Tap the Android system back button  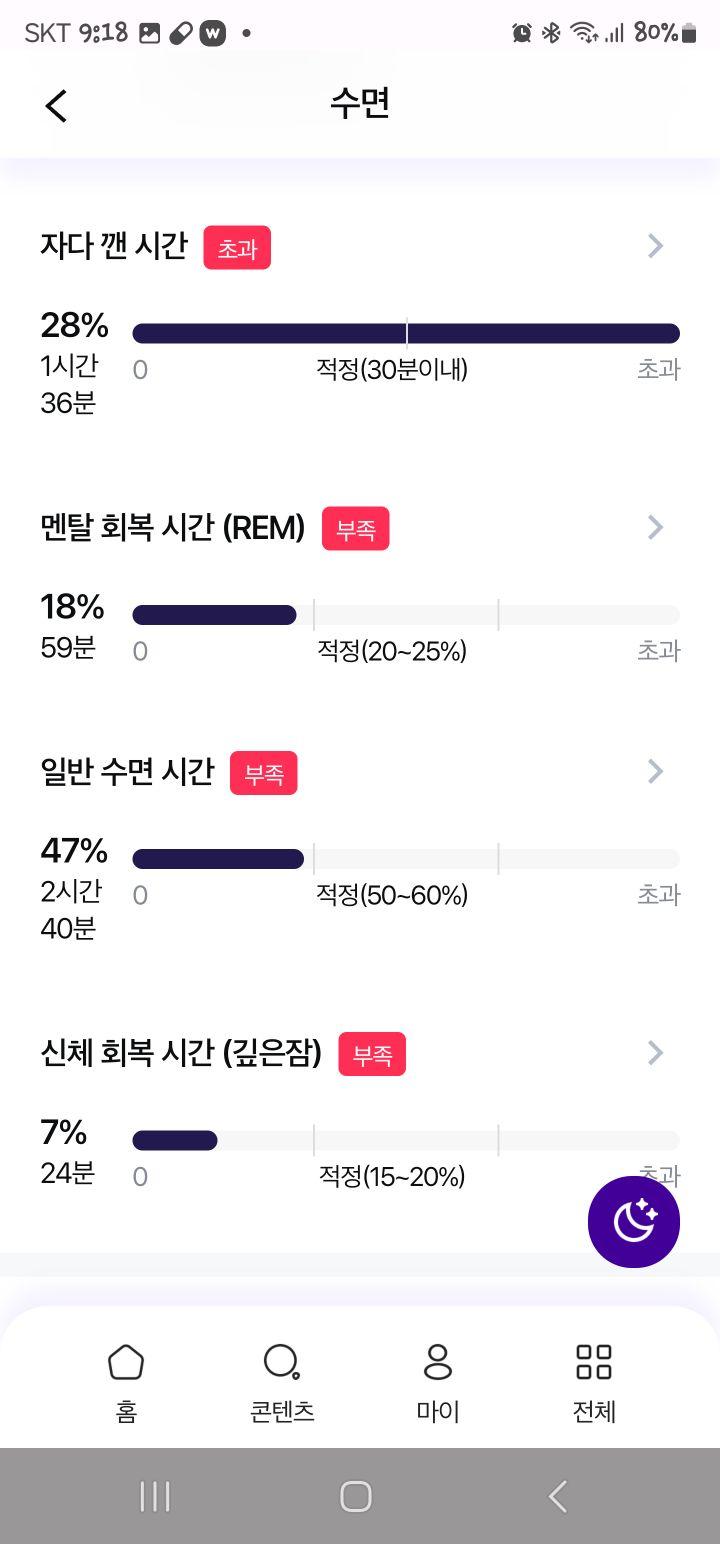(558, 1497)
